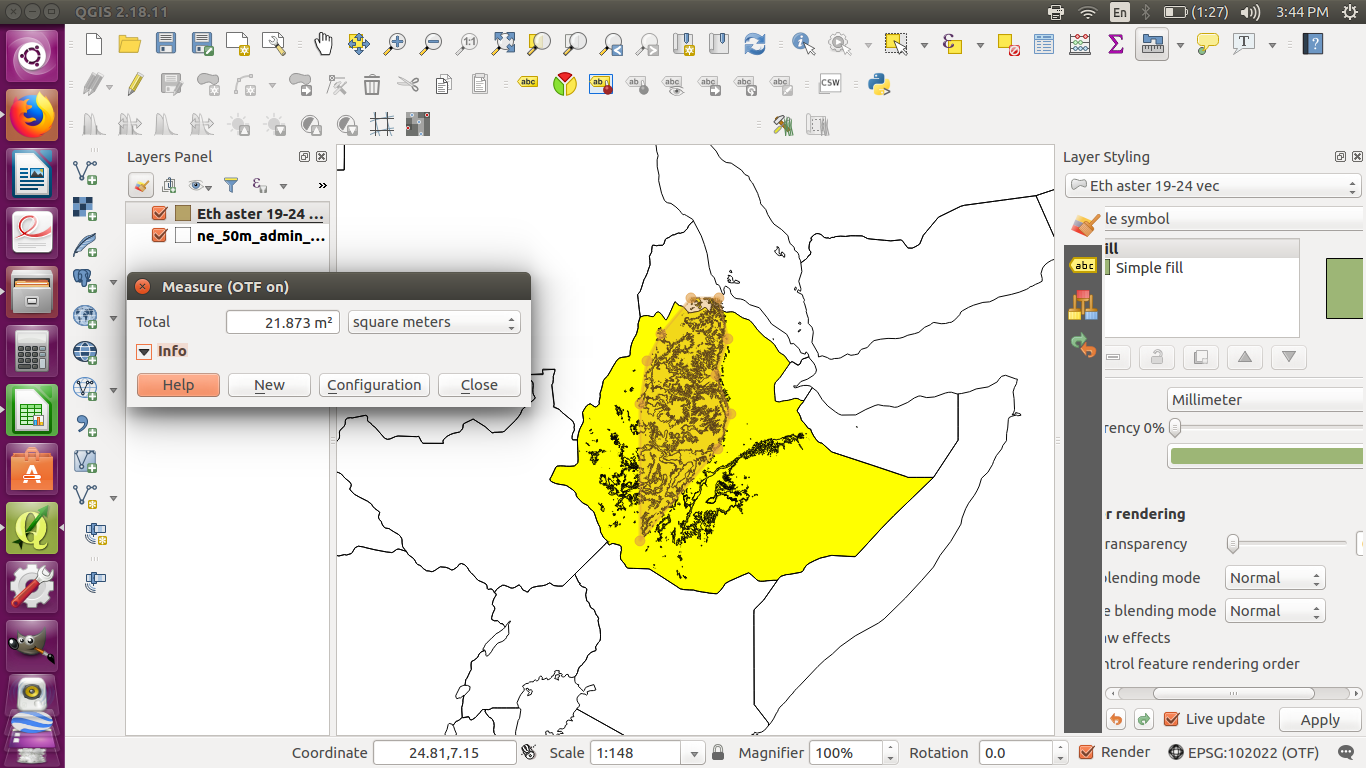Screen dimensions: 1366x768
Task: Open Configuration in Measure dialog
Action: (x=374, y=385)
